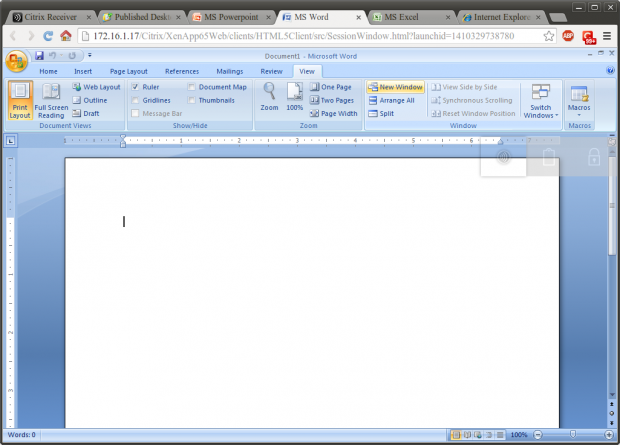Open the Insert ribbon tab
Viewport: 620px width, 445px height.
[x=83, y=71]
